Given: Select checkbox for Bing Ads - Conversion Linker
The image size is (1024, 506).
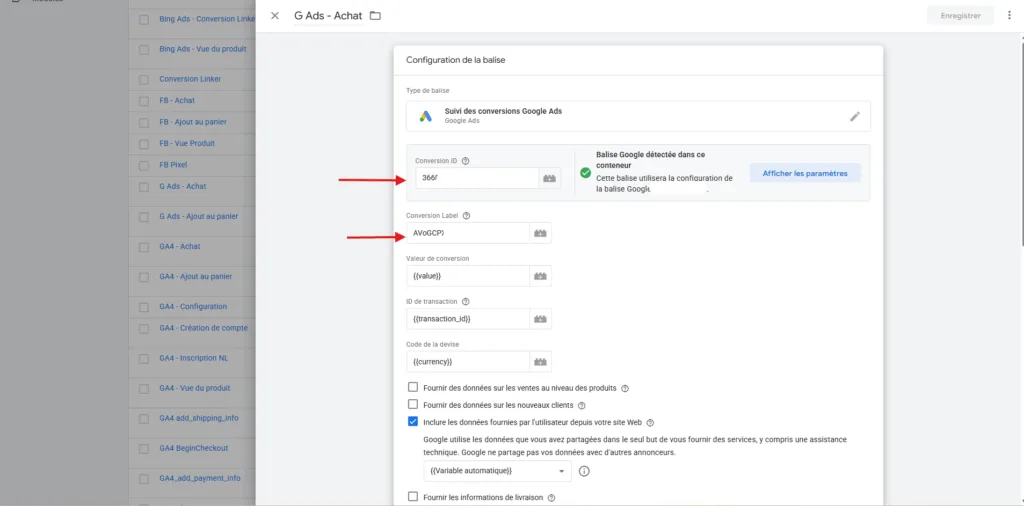Looking at the screenshot, I should coord(144,20).
